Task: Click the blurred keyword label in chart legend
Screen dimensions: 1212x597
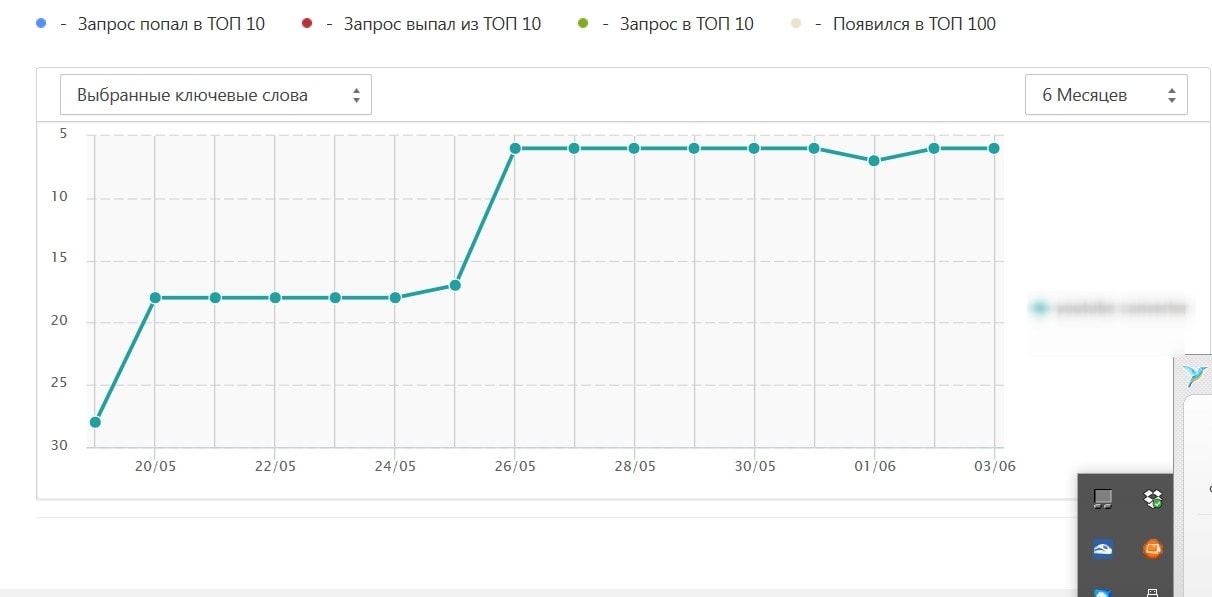Action: coord(1119,308)
